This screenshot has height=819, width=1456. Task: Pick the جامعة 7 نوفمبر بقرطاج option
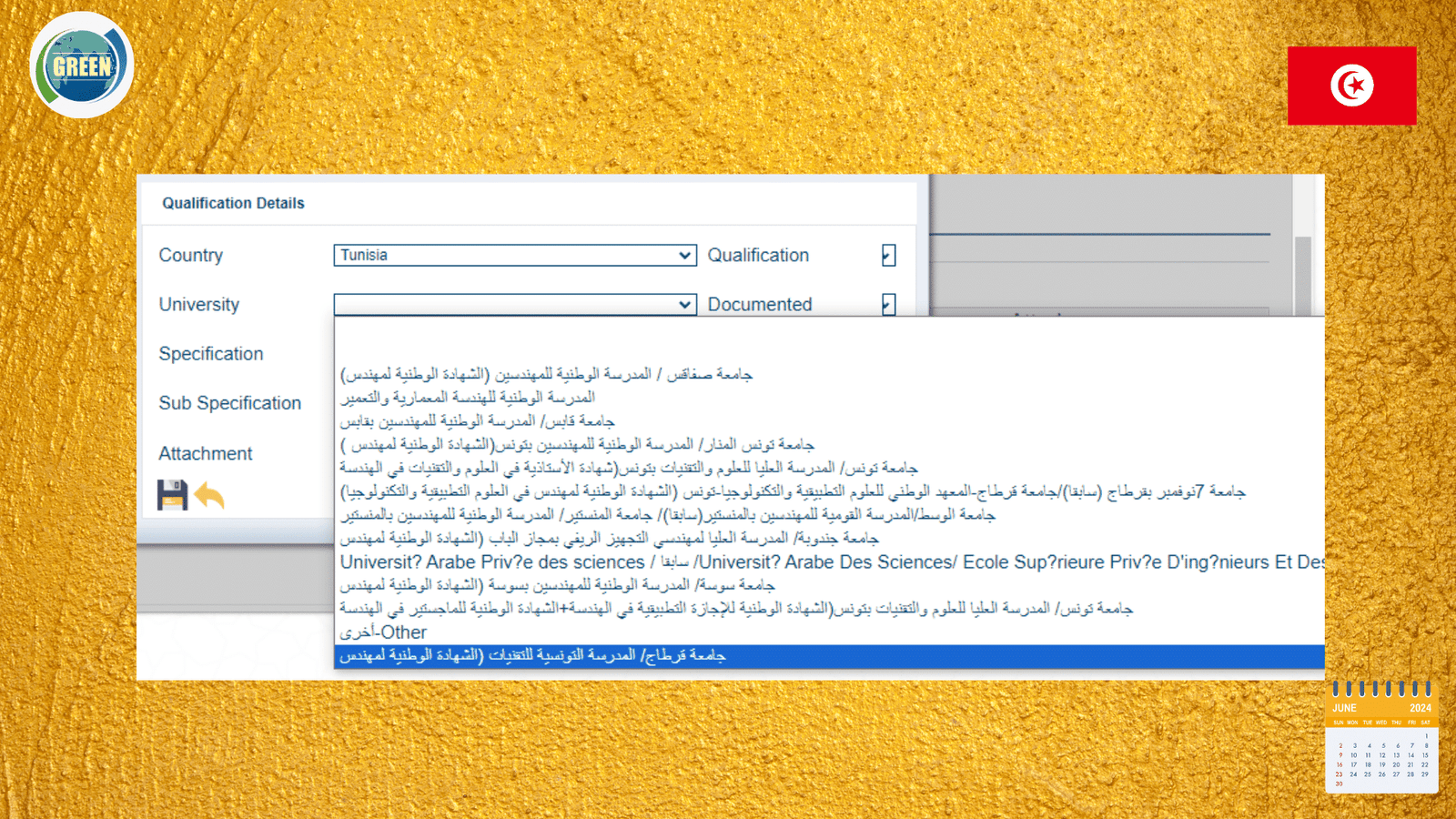coord(792,492)
